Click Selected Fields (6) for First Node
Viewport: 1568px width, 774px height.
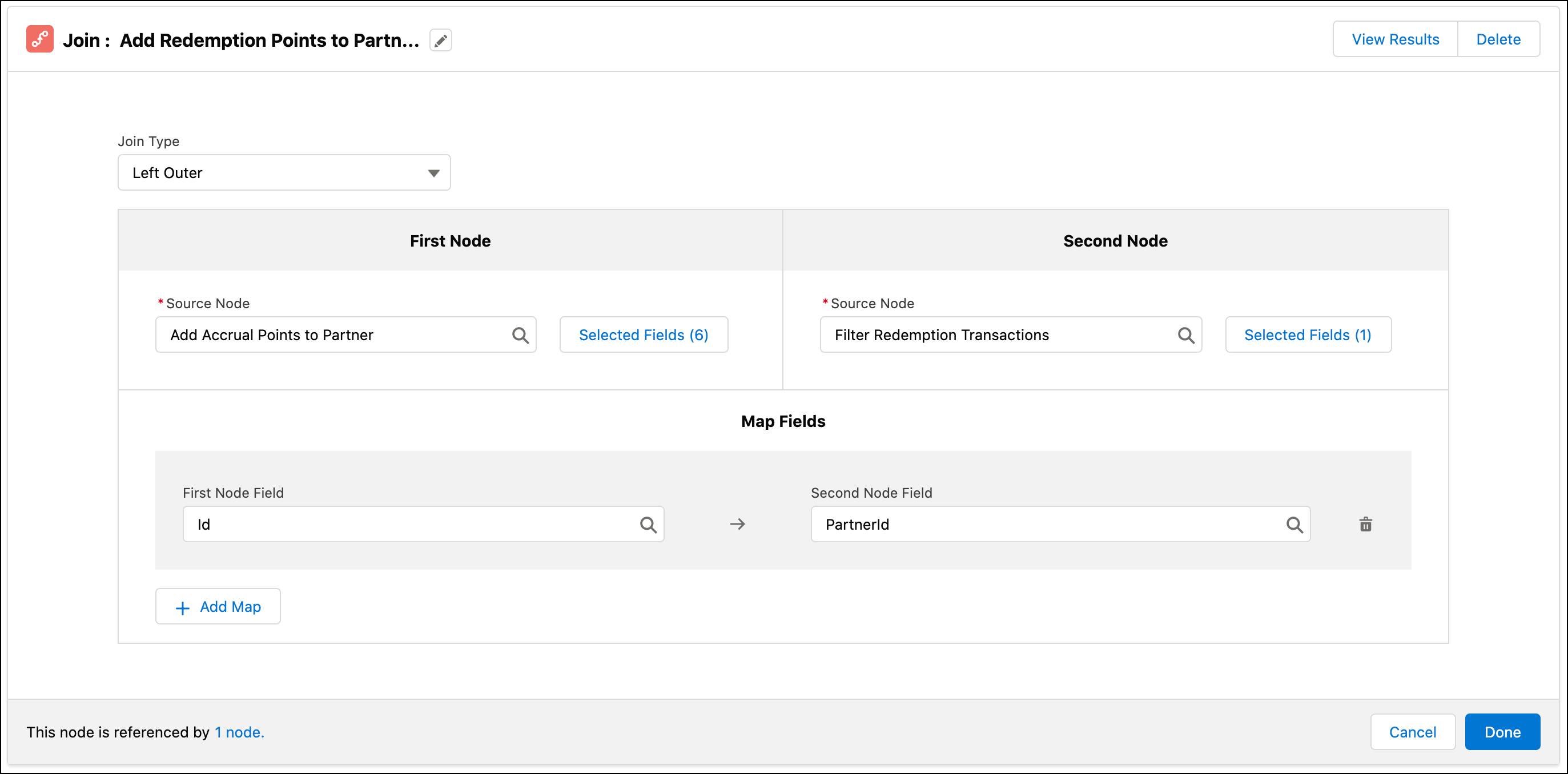(x=643, y=334)
